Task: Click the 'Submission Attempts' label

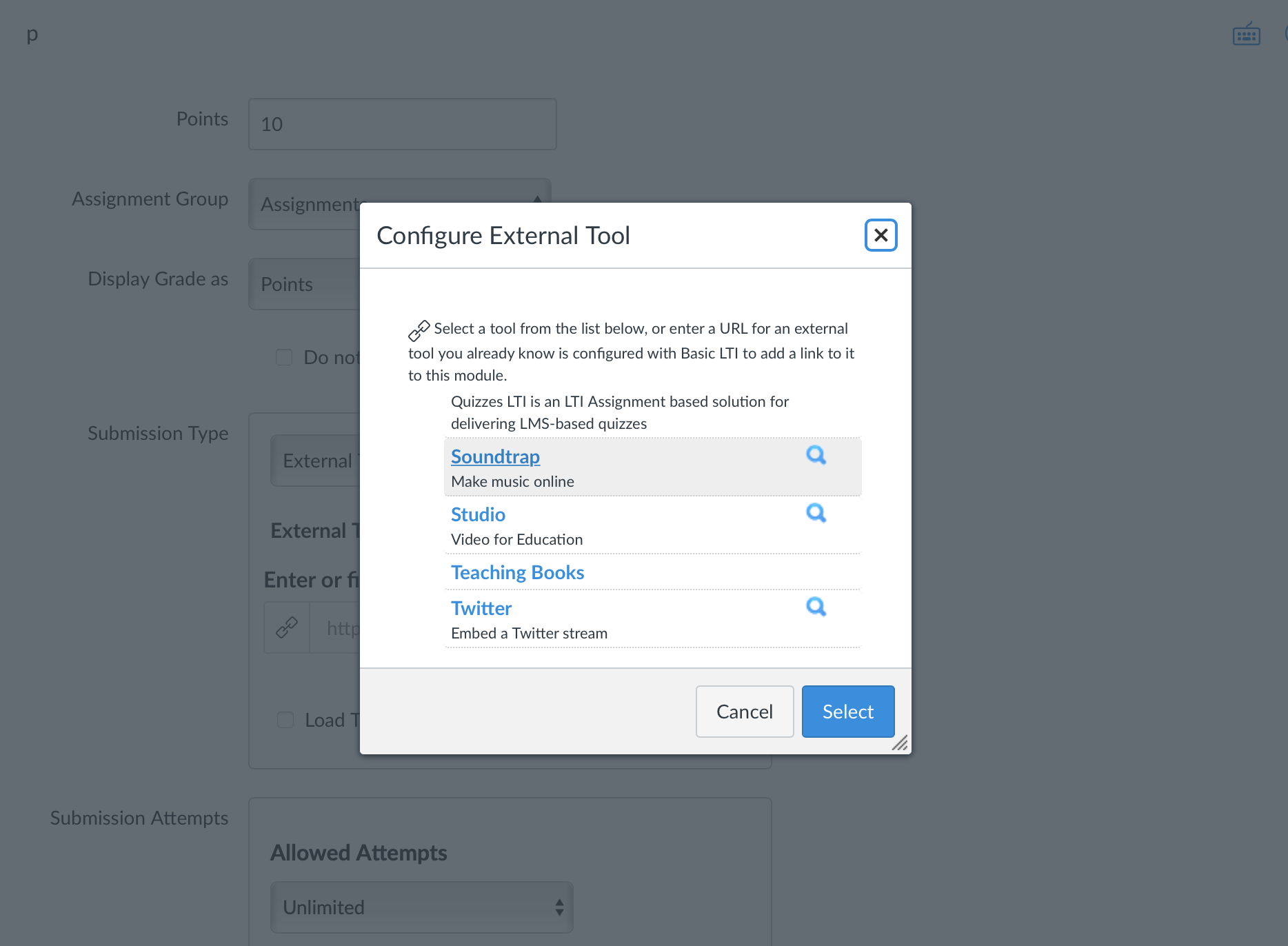Action: tap(139, 818)
